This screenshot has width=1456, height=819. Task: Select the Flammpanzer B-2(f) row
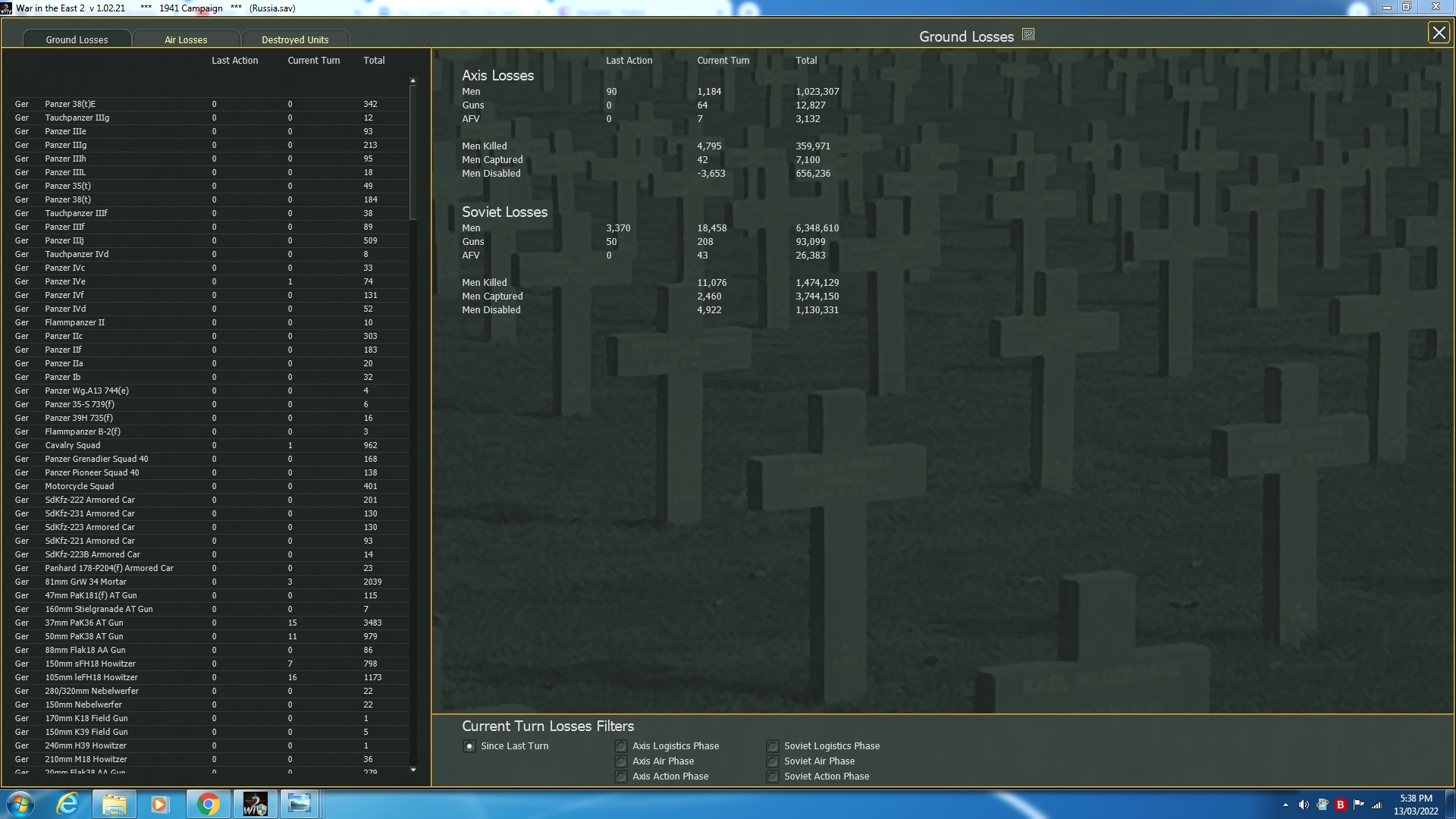[211, 431]
